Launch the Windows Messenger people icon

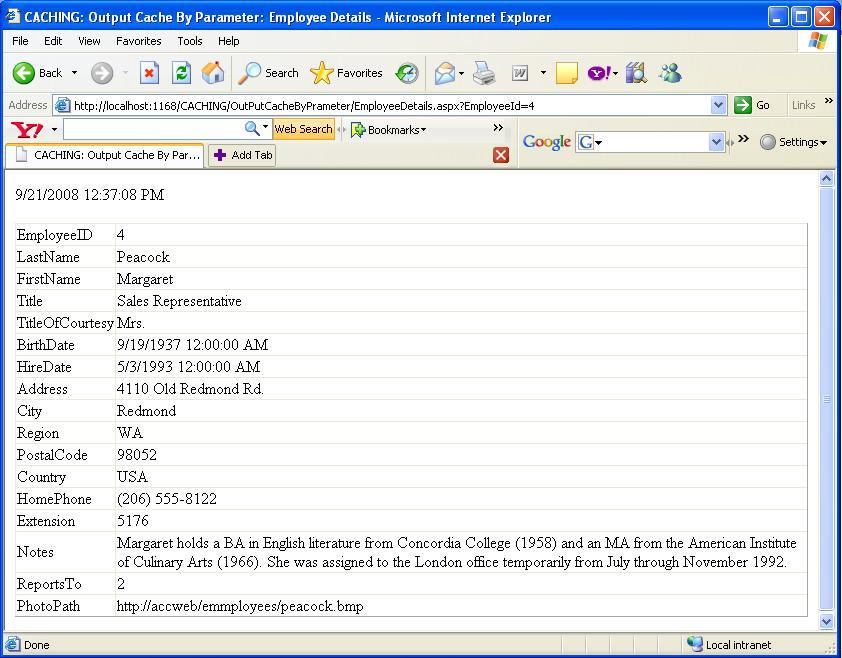[670, 73]
